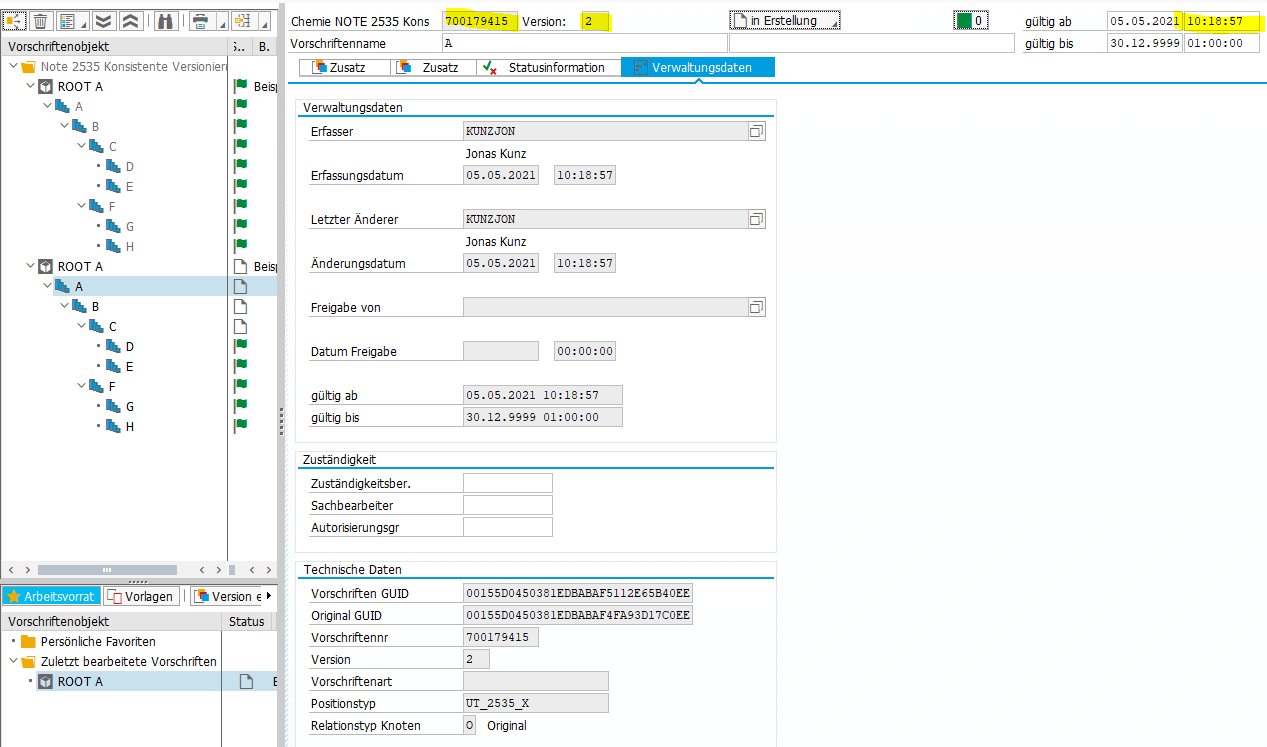Click the printer icon in toolbar
1267x747 pixels.
[200, 21]
